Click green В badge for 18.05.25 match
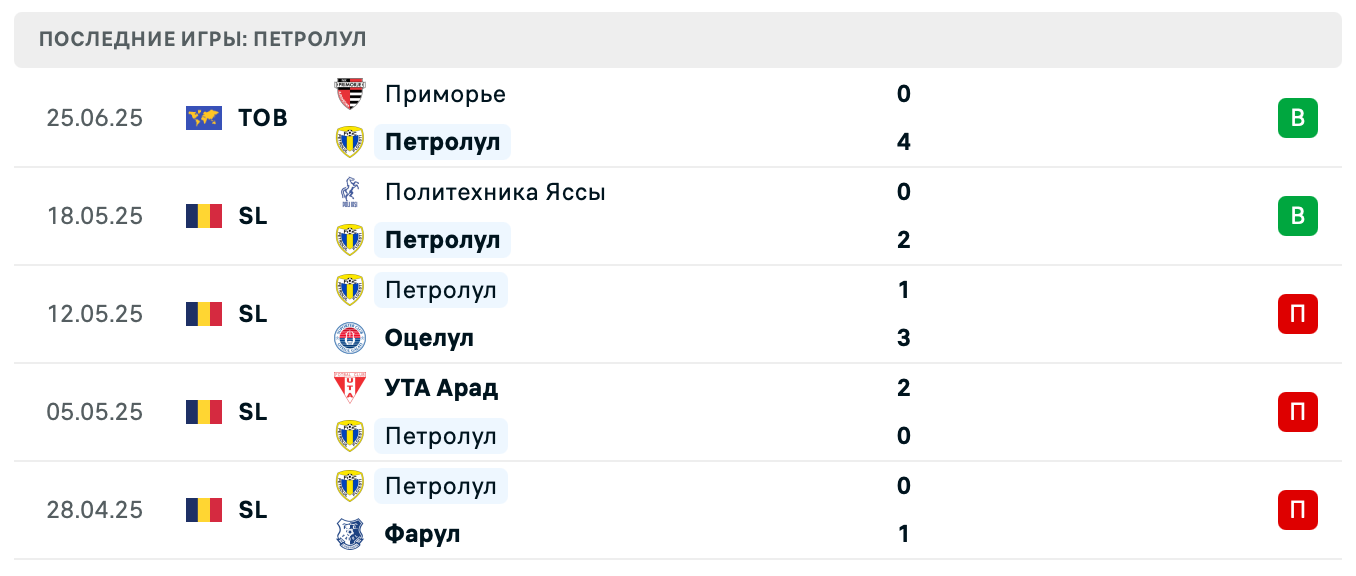1356x576 pixels. click(1297, 216)
